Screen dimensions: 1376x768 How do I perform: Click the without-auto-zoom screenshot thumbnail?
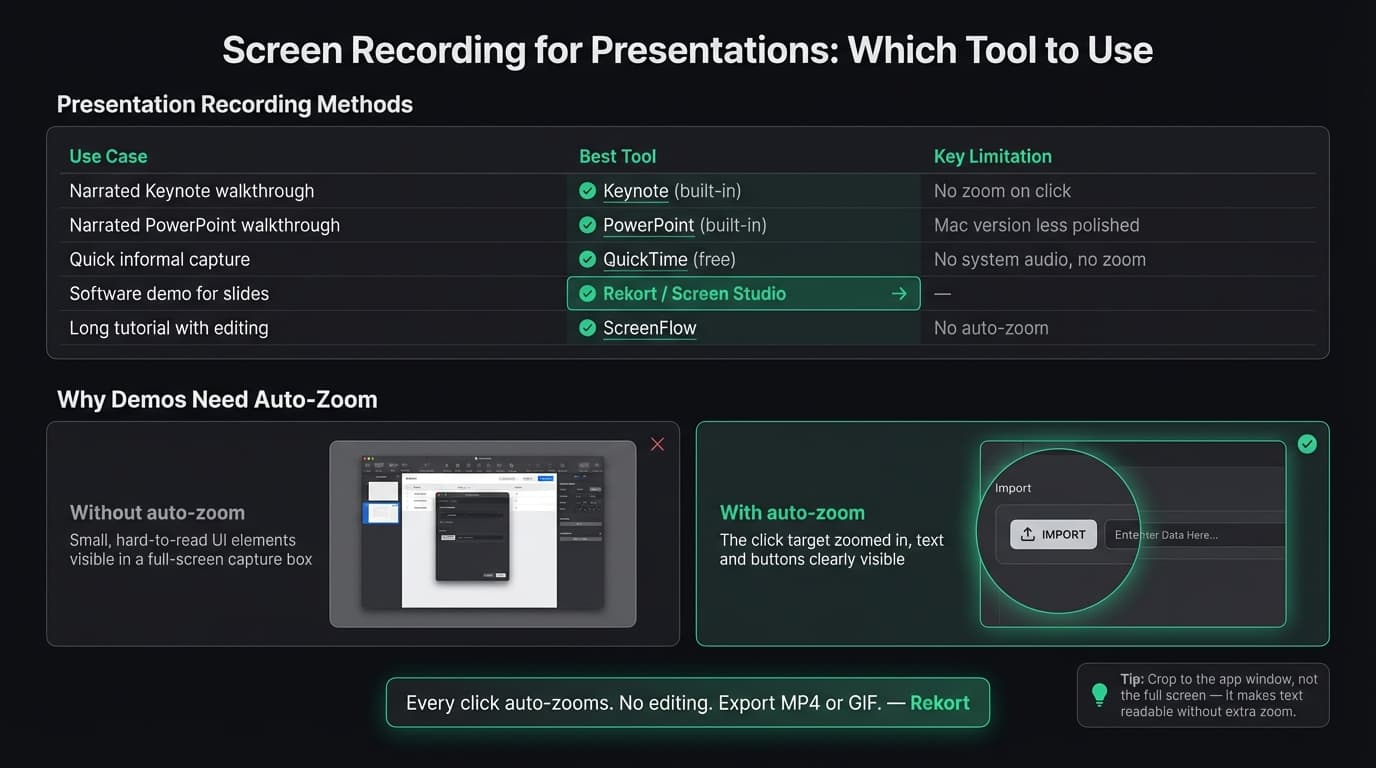(483, 534)
